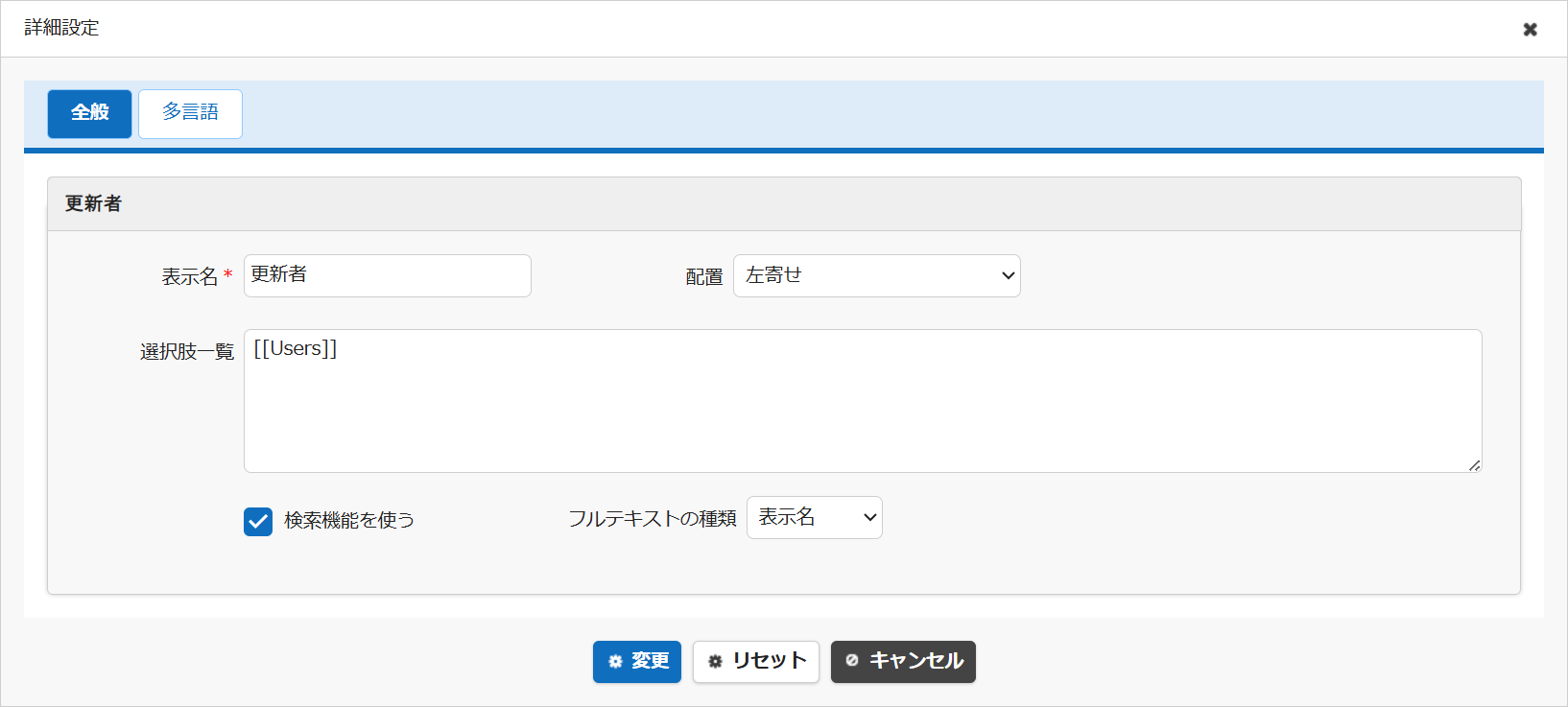The height and width of the screenshot is (707, 1568).
Task: Click the 更新者 section header
Action: pos(784,203)
